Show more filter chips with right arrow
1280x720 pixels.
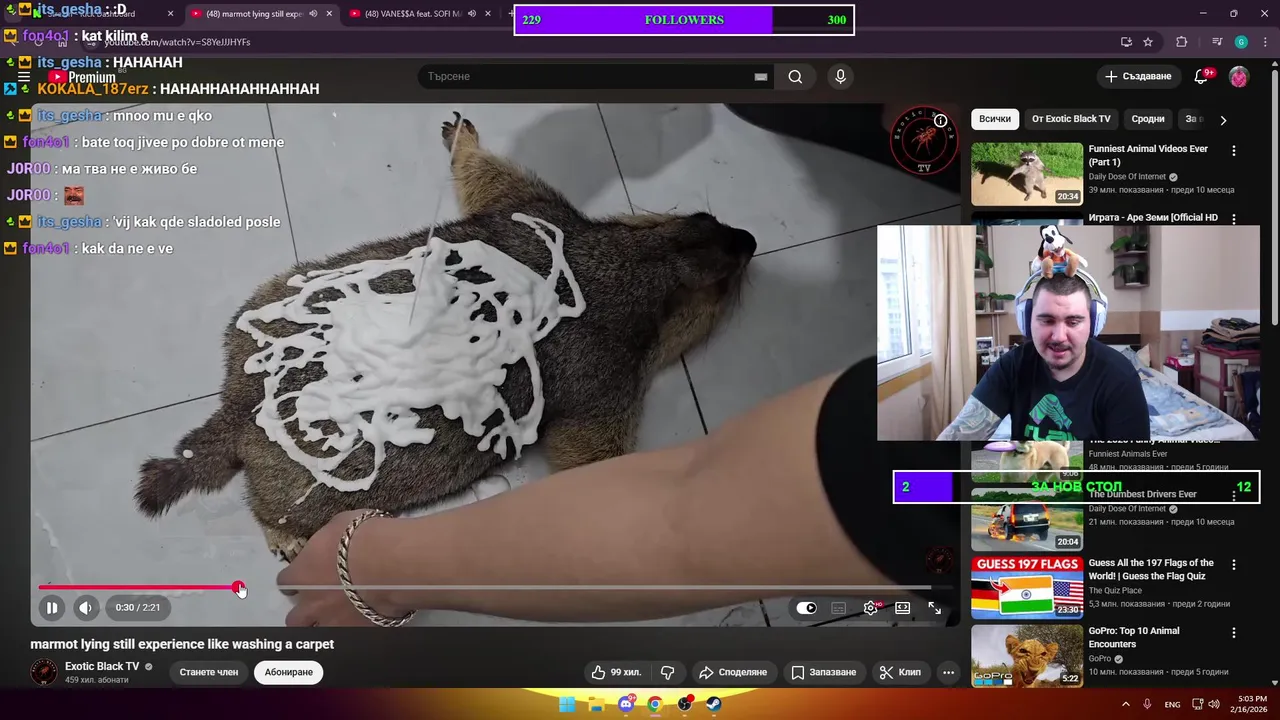[x=1223, y=119]
